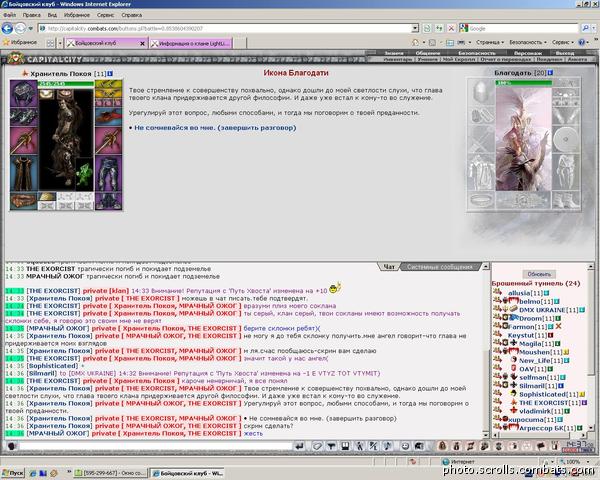This screenshot has height=480, width=600.
Task: Click the chat log vertical scrollbar
Action: click(486, 350)
